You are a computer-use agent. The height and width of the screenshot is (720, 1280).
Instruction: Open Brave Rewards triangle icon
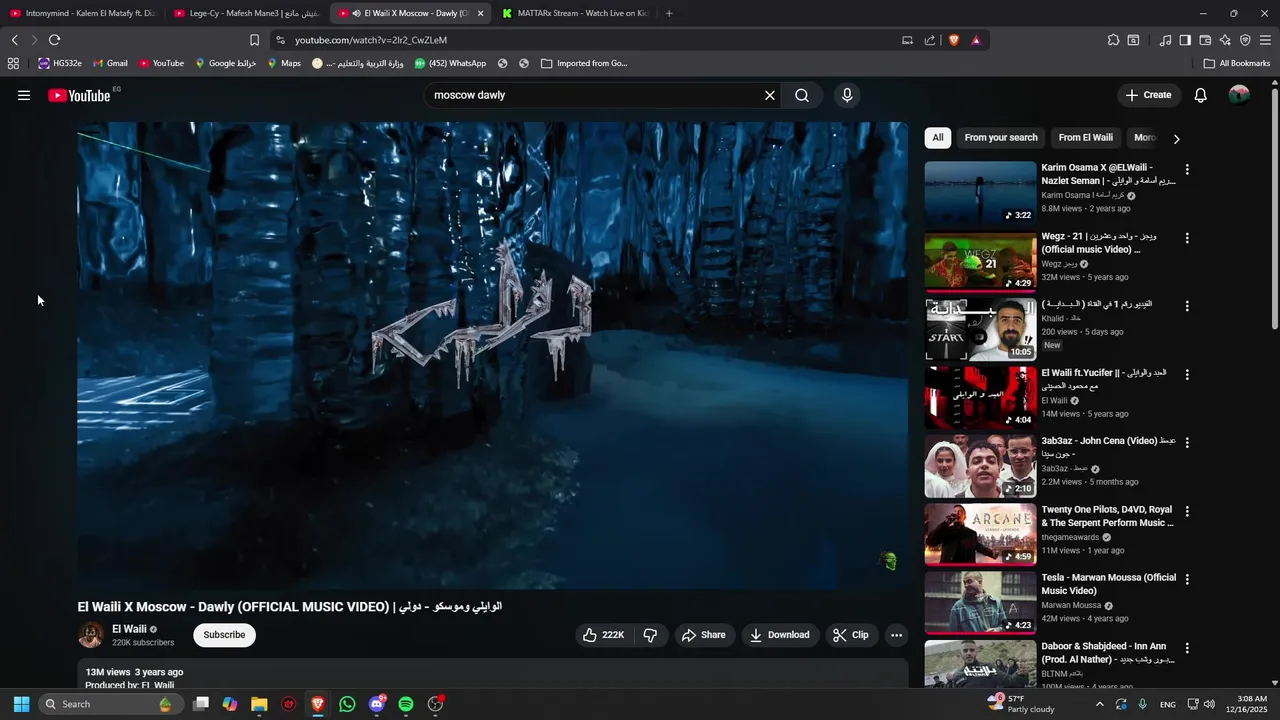[x=976, y=40]
